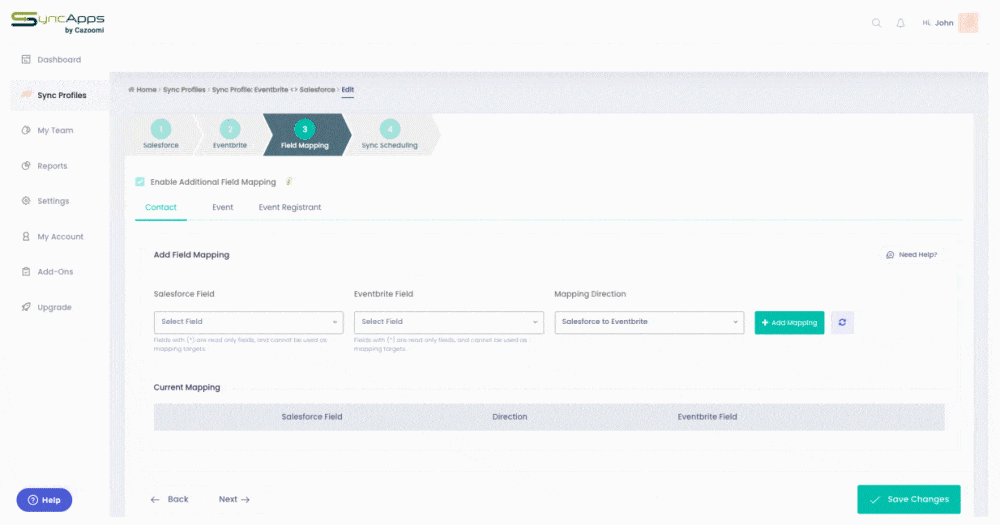Click the SyncApps by Cazoomi logo
This screenshot has height=525, width=1000.
click(x=58, y=22)
